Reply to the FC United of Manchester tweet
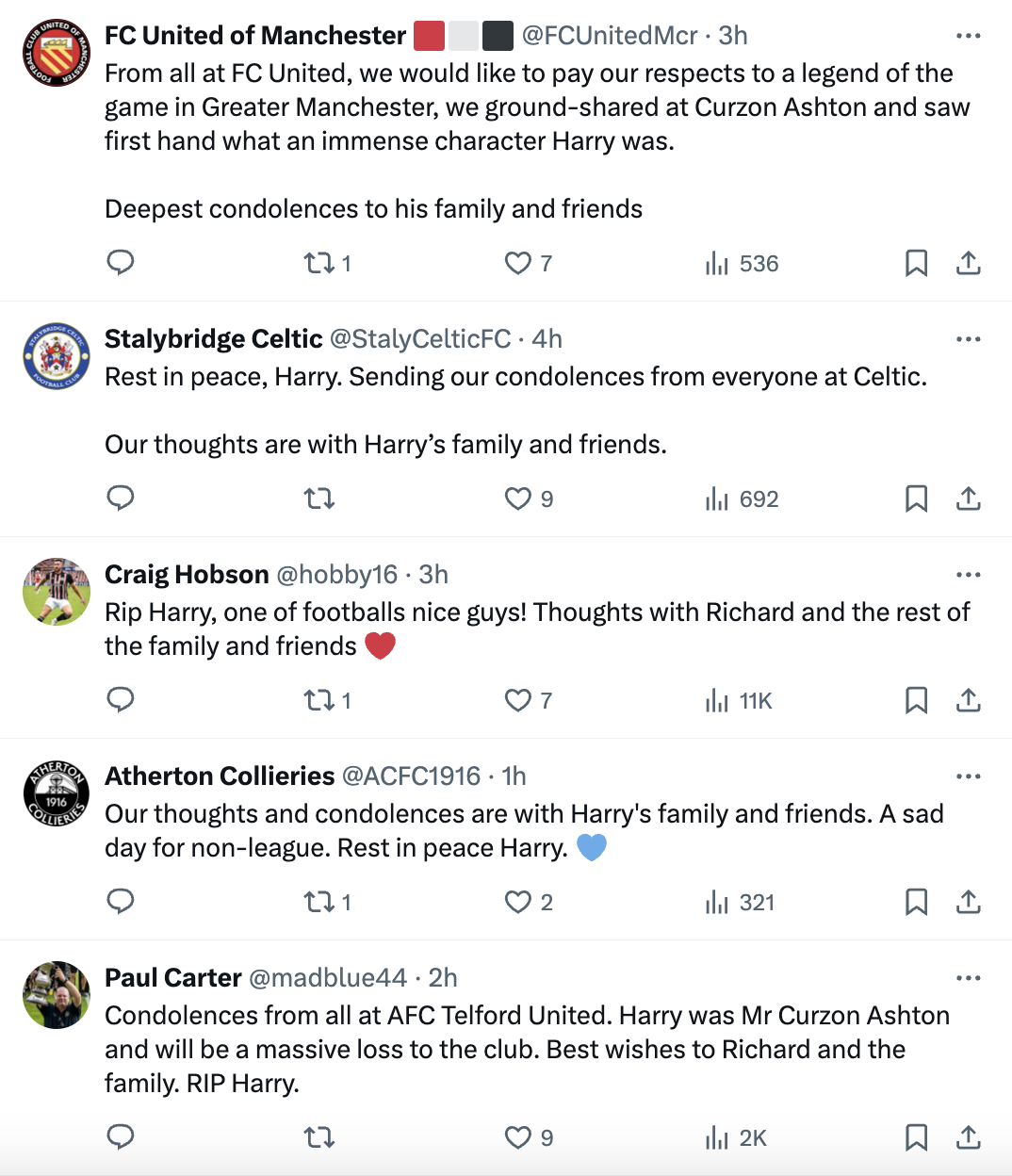Screen dimensions: 1012x1176 (121, 263)
